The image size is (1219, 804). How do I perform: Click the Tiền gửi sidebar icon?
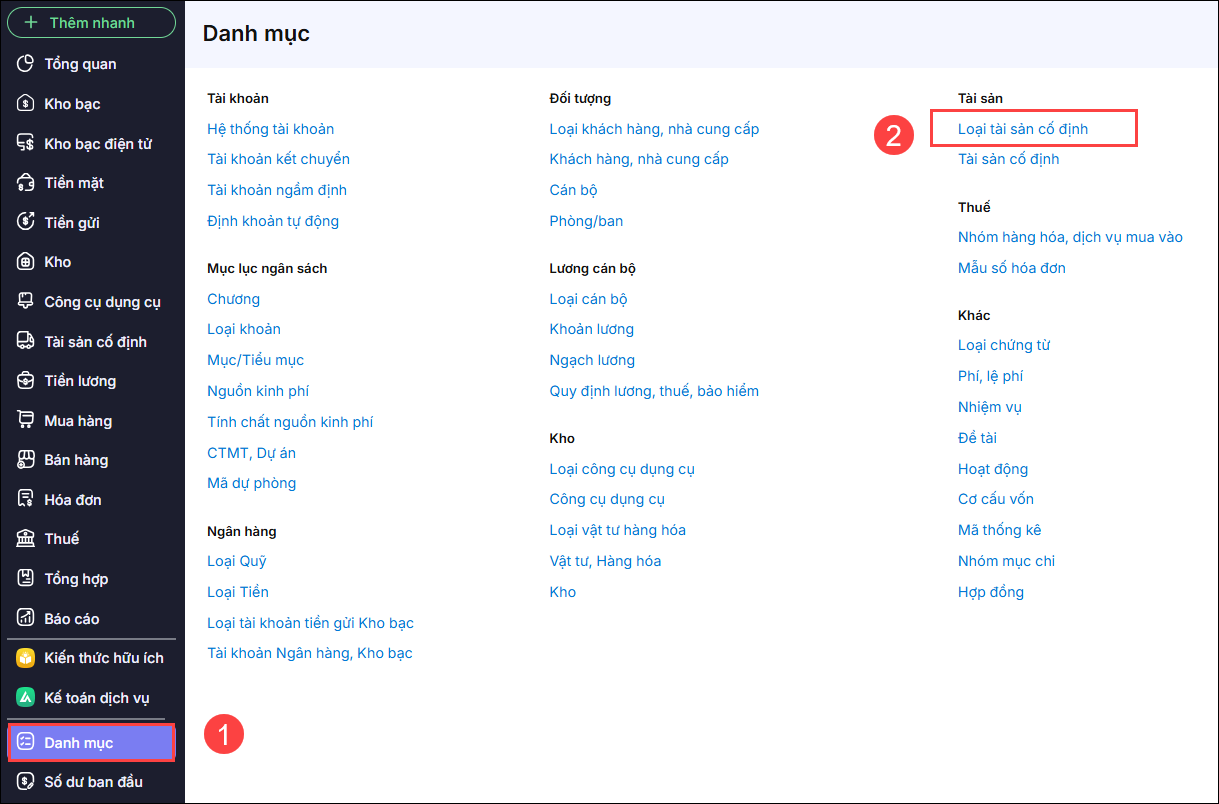point(26,223)
